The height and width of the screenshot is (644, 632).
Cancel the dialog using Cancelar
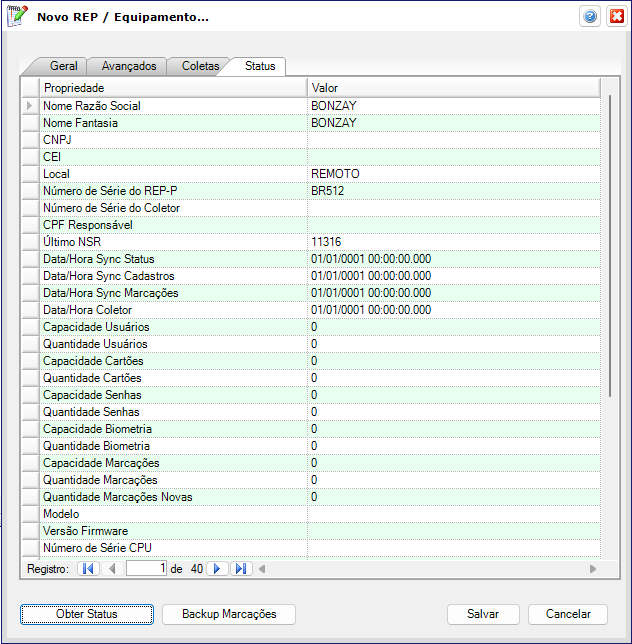567,614
